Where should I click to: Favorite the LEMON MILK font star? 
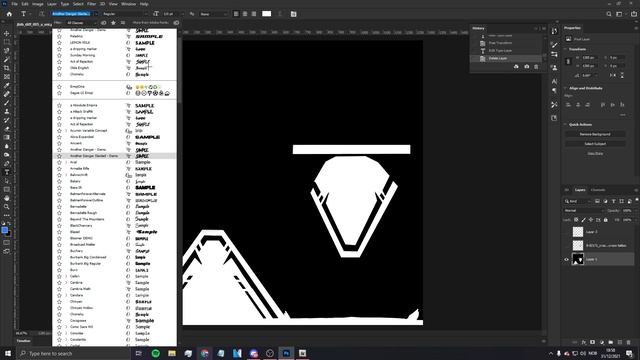[x=60, y=42]
